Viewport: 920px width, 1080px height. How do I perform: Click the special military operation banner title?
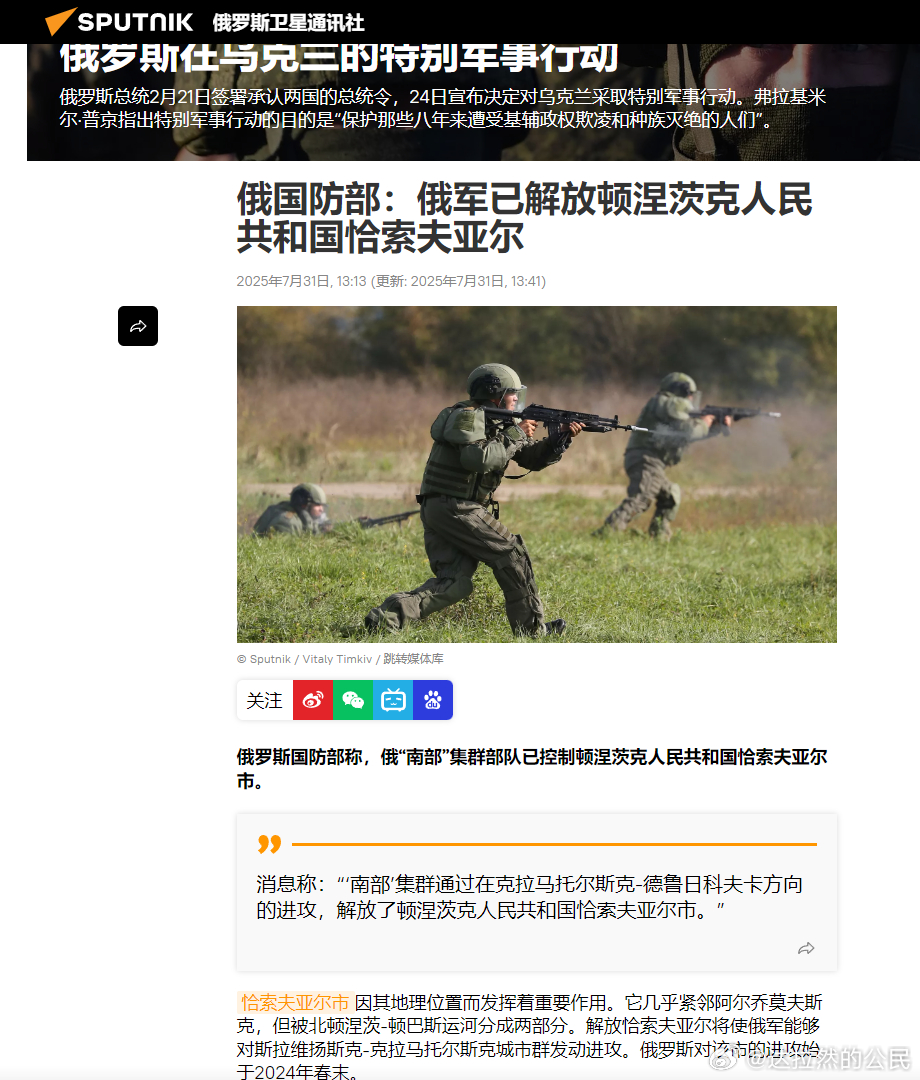tap(339, 57)
